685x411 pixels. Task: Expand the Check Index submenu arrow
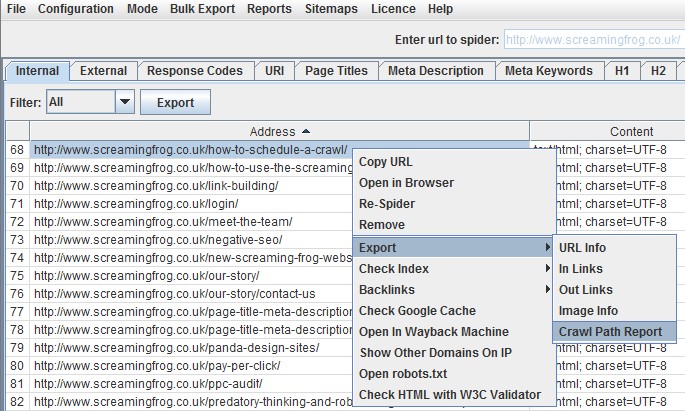(x=546, y=269)
